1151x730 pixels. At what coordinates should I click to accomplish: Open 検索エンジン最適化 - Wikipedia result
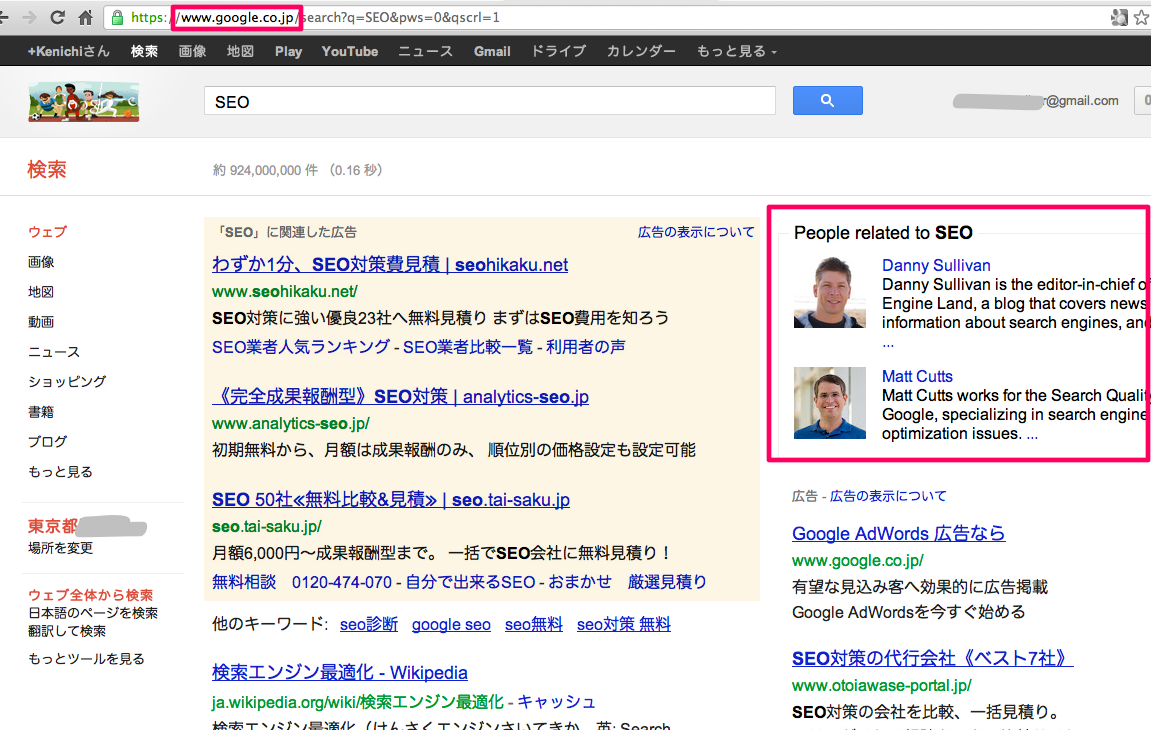(340, 673)
